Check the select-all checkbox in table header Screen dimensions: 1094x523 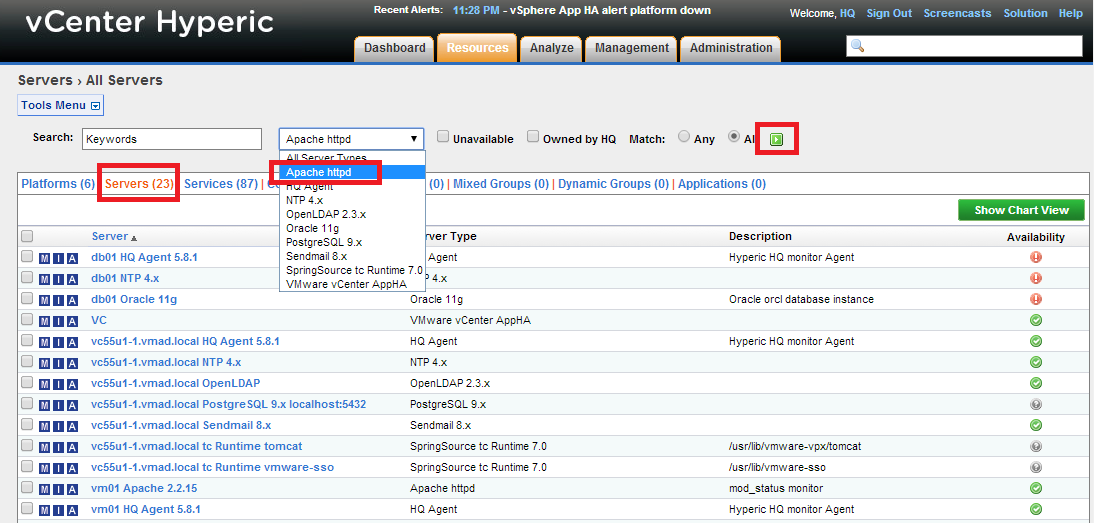27,236
